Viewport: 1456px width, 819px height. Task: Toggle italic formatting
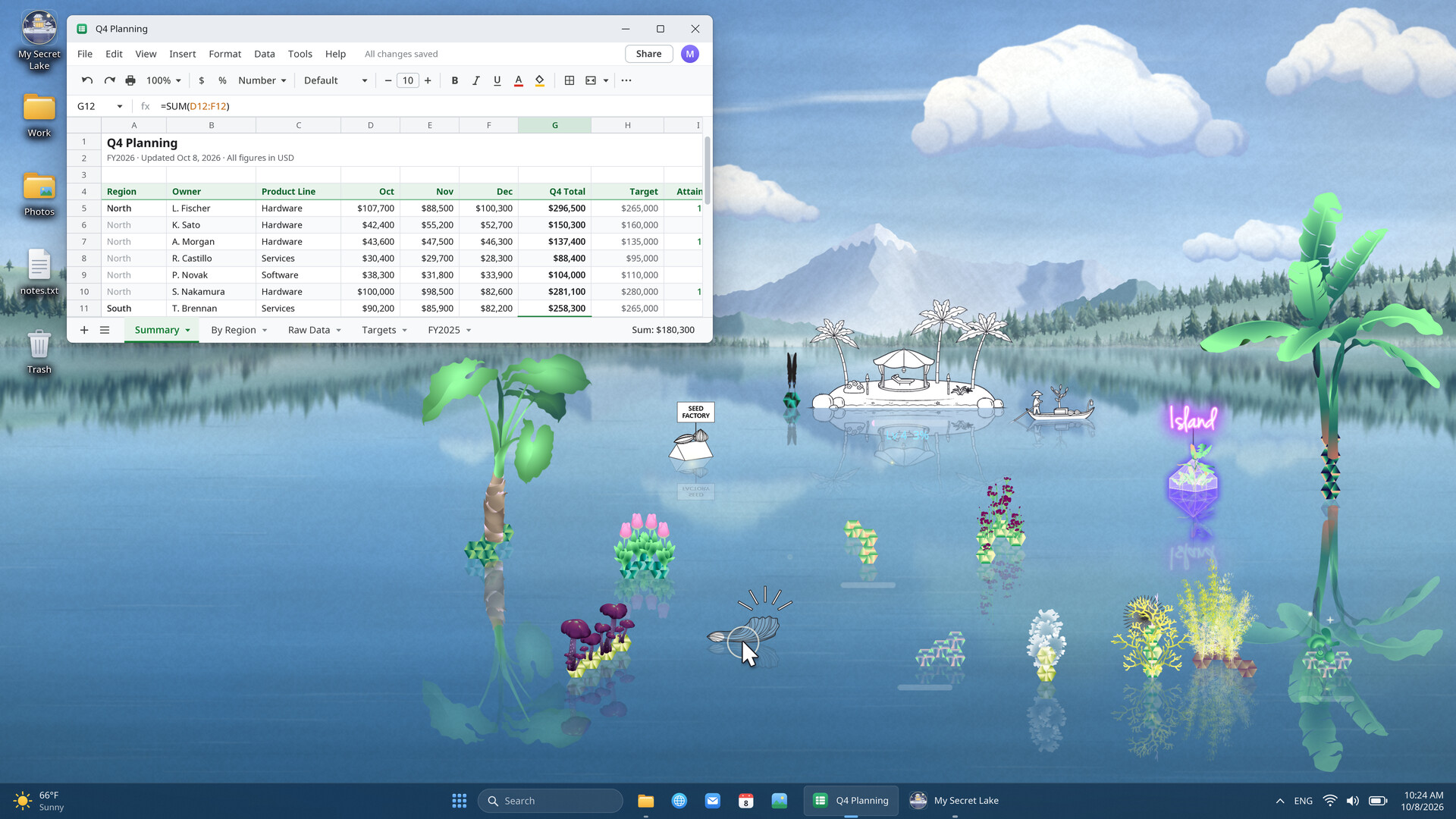click(x=475, y=80)
